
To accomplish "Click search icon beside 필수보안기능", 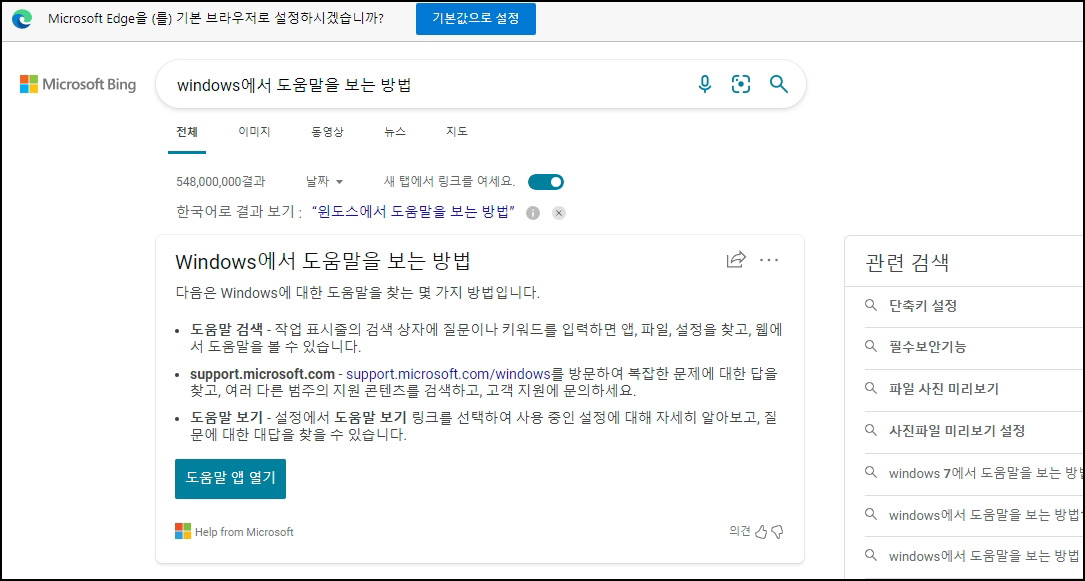I will point(871,347).
